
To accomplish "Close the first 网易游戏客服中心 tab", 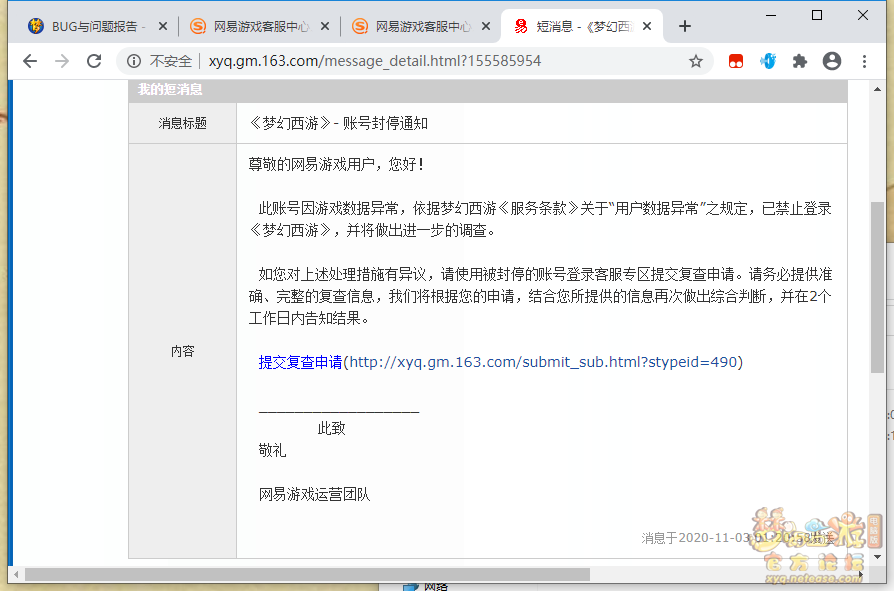I will [x=324, y=26].
